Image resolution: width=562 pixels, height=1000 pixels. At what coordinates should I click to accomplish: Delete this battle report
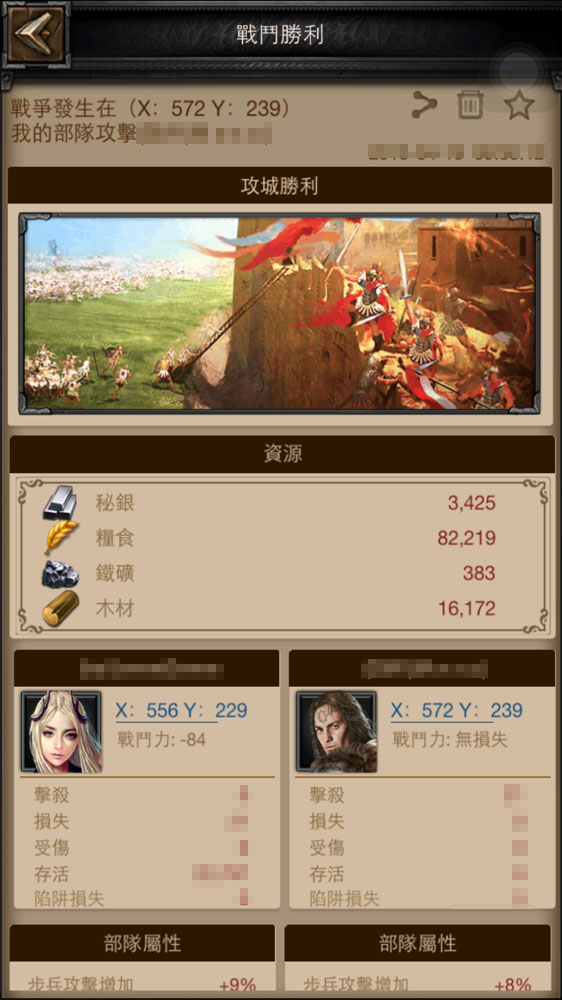(470, 105)
